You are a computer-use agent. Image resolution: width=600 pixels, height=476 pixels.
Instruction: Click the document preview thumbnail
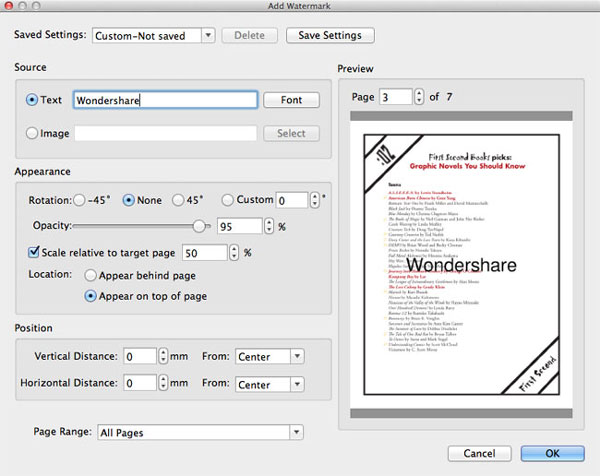[461, 264]
